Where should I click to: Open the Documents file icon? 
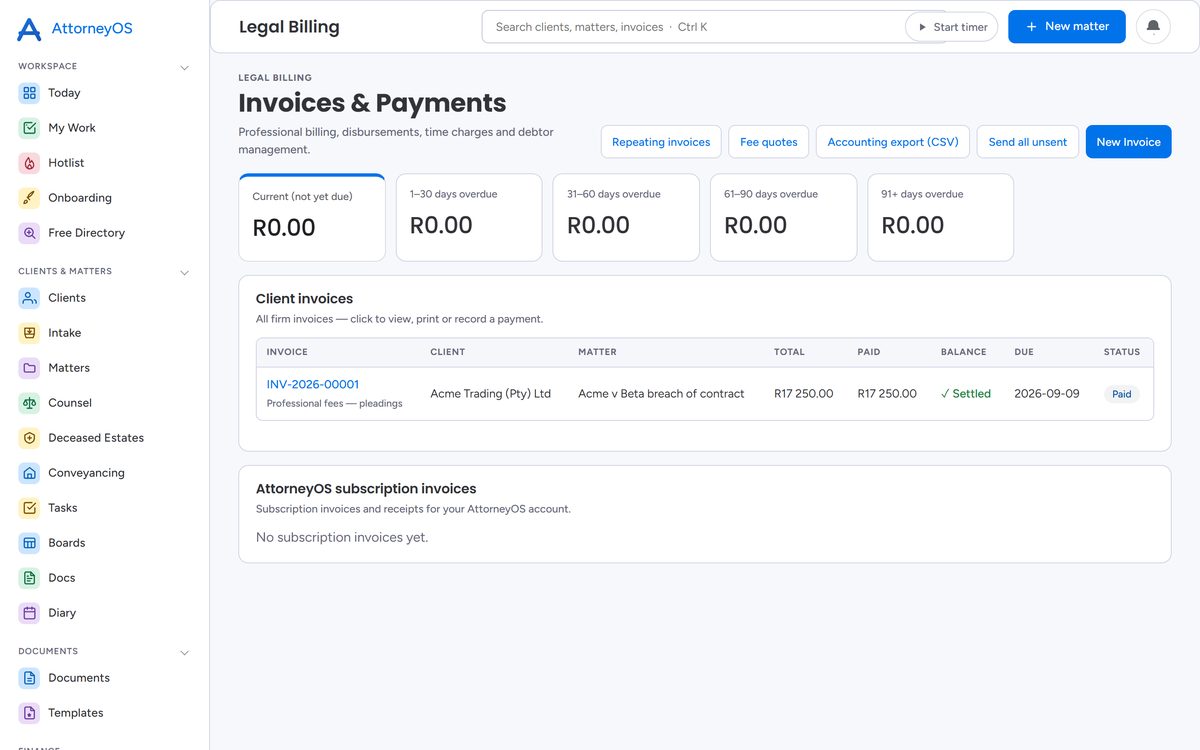[29, 678]
